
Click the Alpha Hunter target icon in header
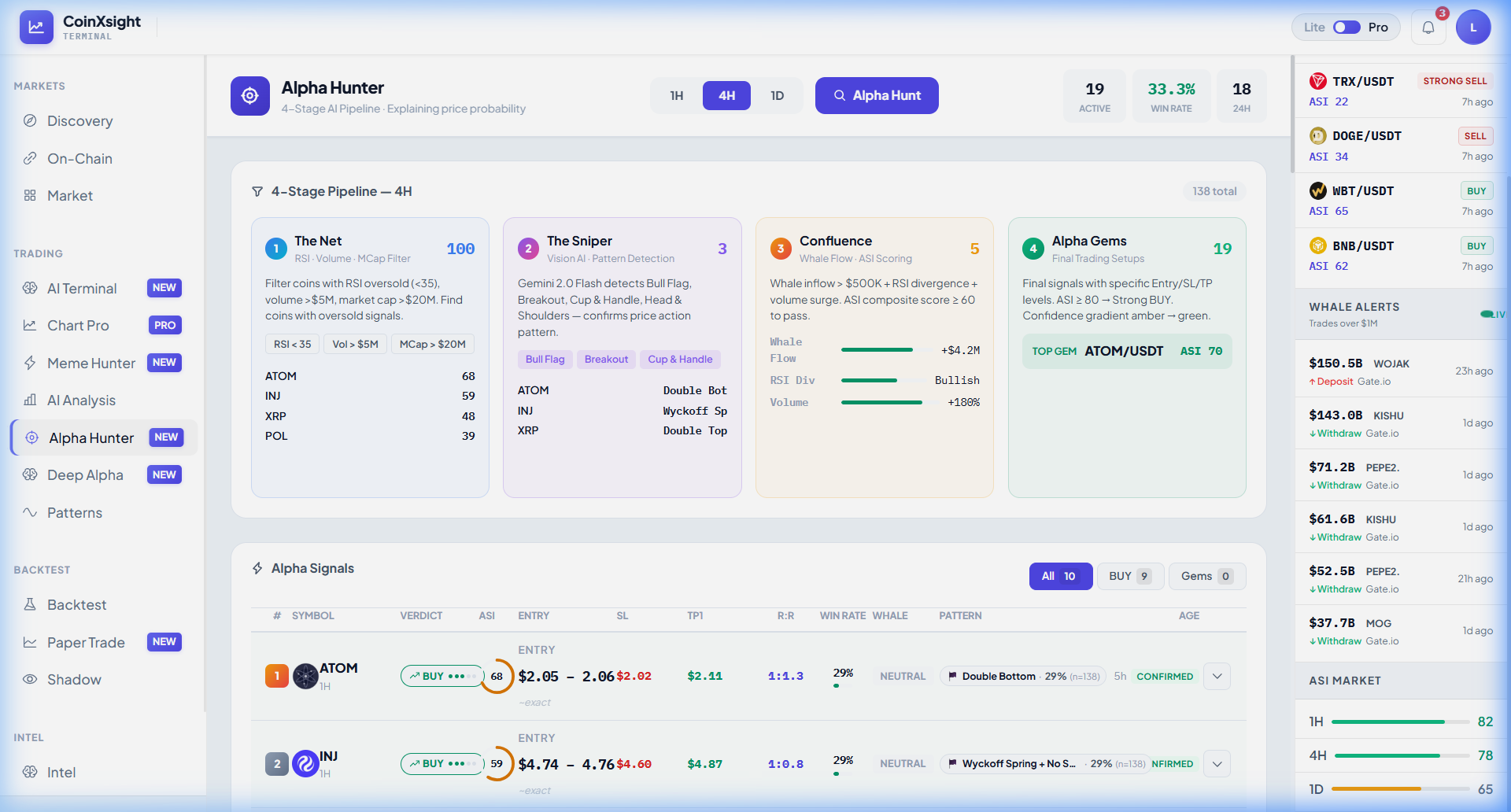click(x=250, y=96)
